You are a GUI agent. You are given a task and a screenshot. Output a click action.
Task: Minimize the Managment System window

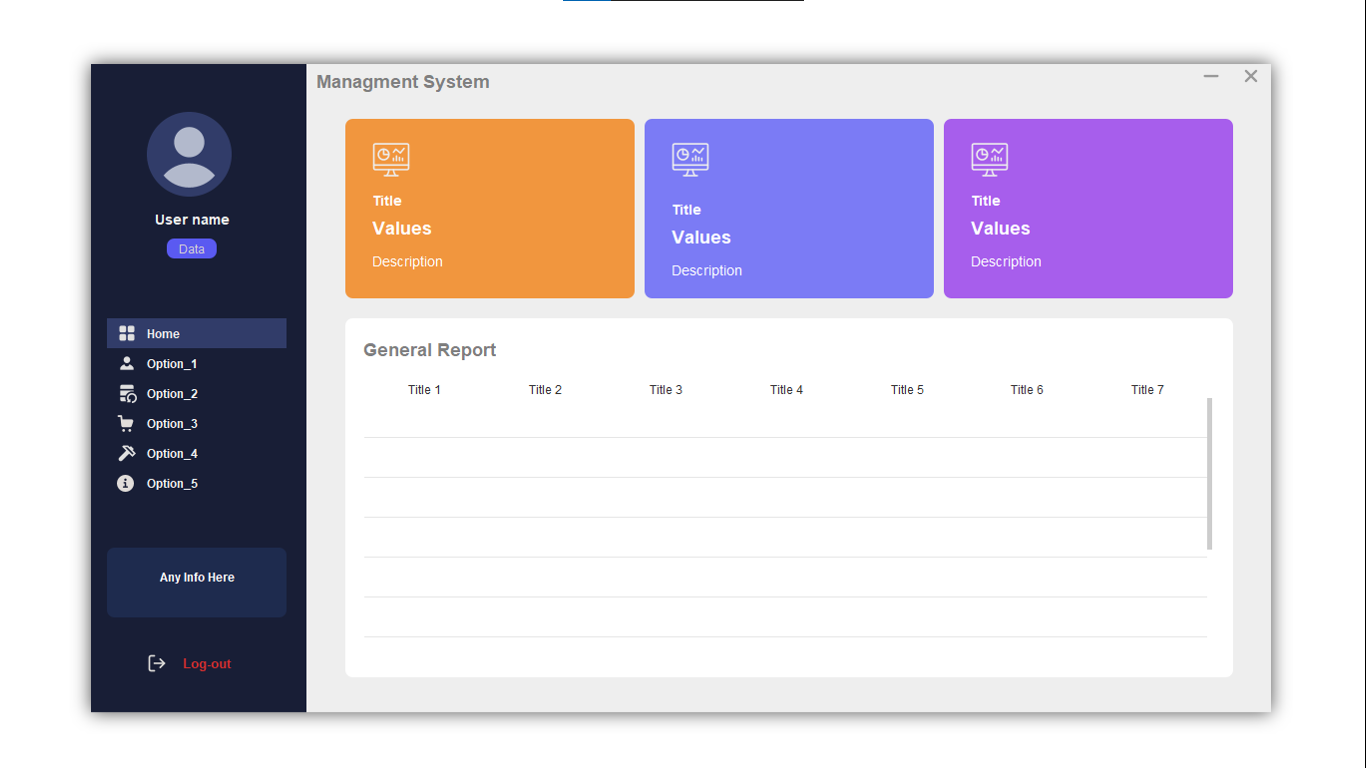(1211, 76)
